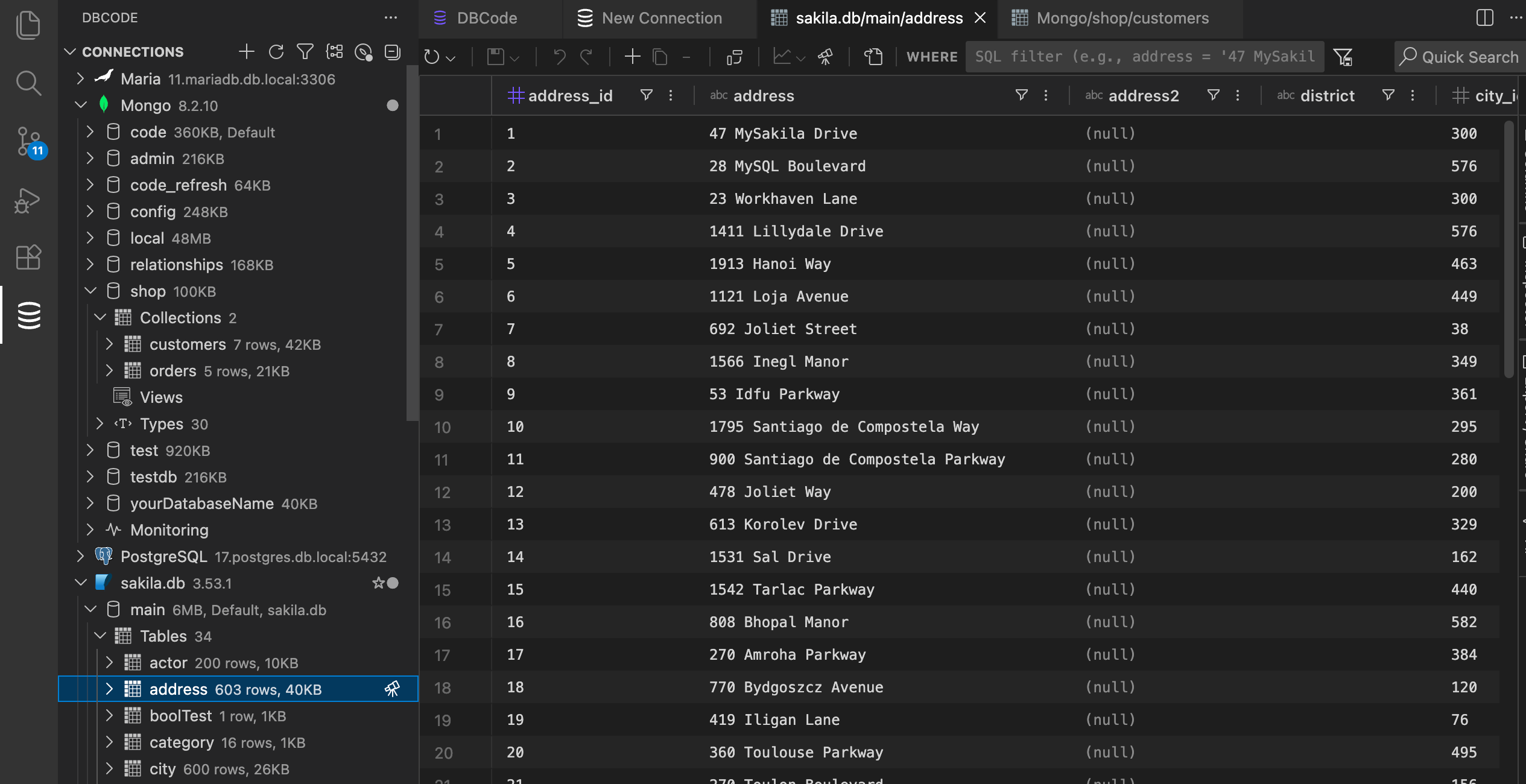Click the Quick Search box
This screenshot has width=1526, height=784.
click(x=1461, y=57)
